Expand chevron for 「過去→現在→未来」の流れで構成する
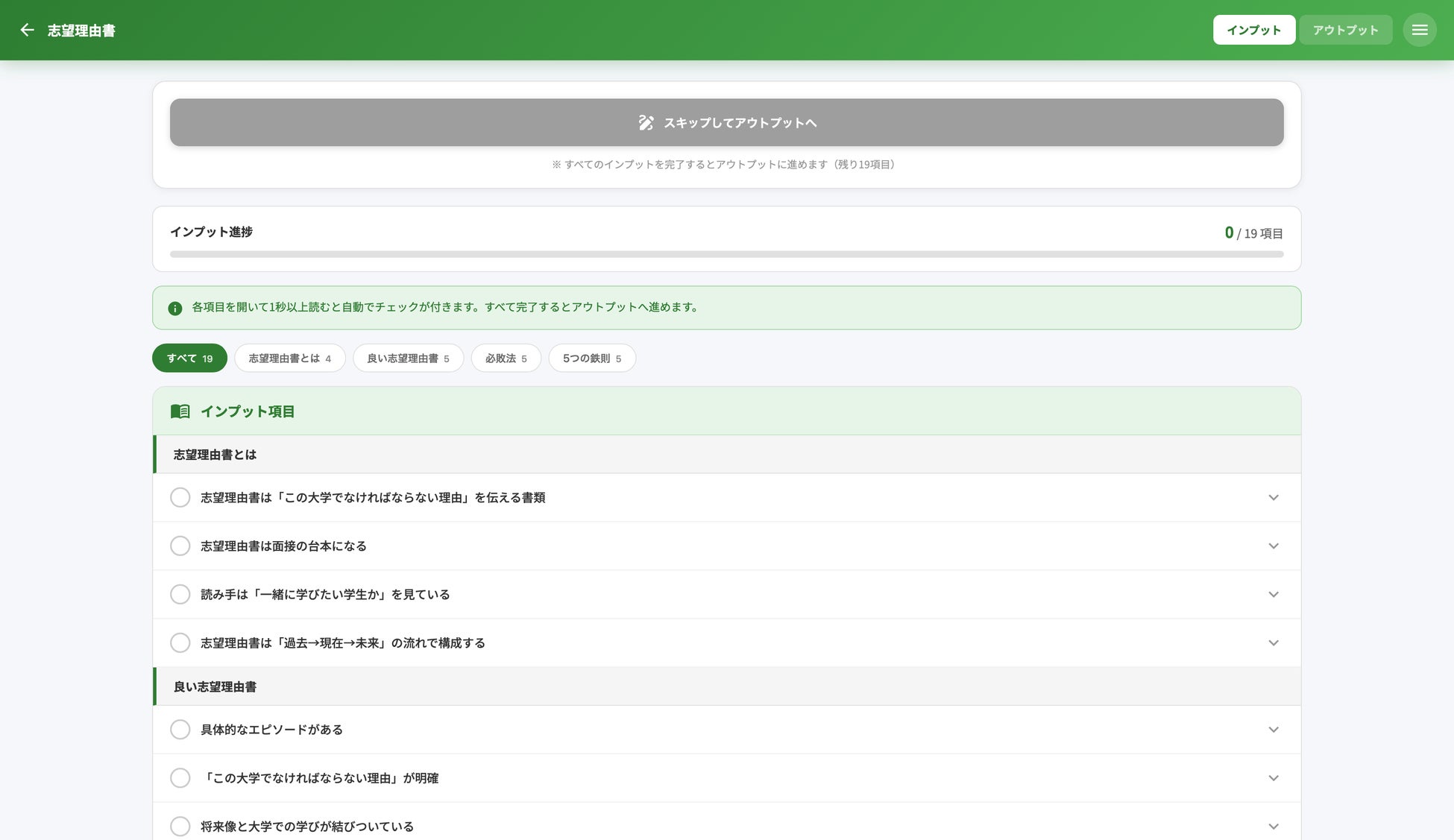 click(1273, 642)
